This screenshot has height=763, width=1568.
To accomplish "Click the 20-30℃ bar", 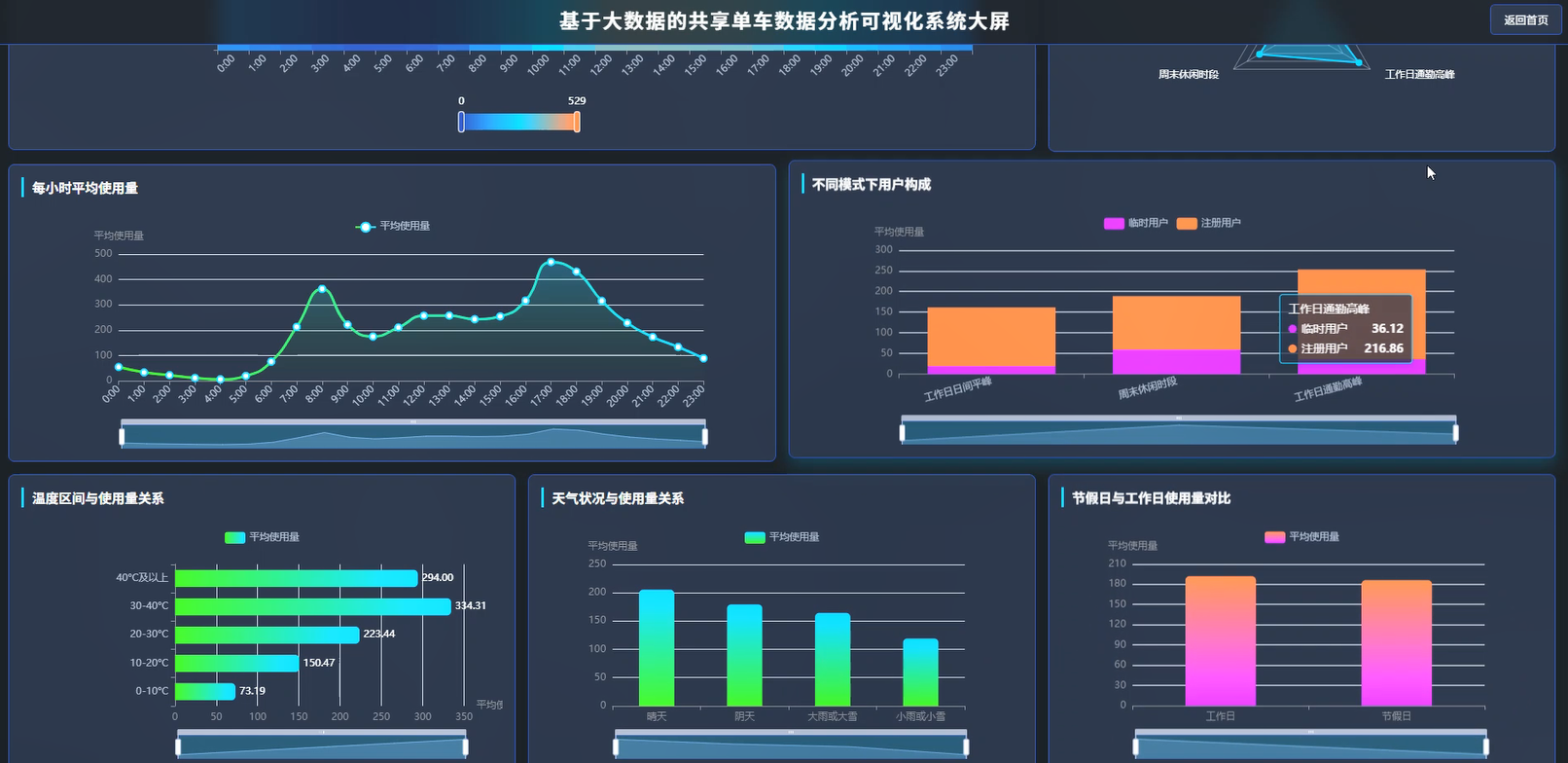I will coord(267,635).
